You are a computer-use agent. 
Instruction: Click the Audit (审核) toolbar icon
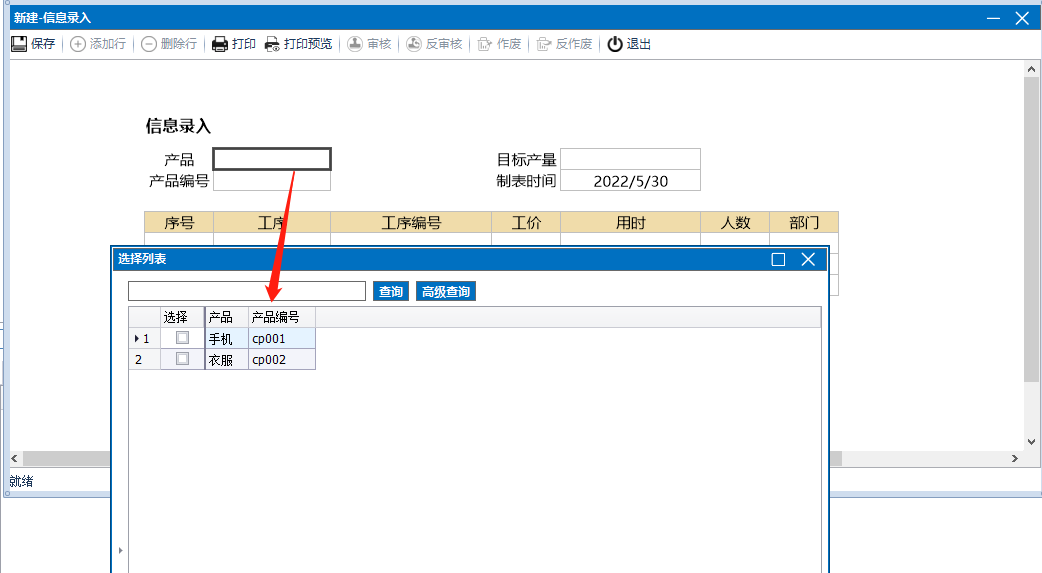click(x=355, y=44)
